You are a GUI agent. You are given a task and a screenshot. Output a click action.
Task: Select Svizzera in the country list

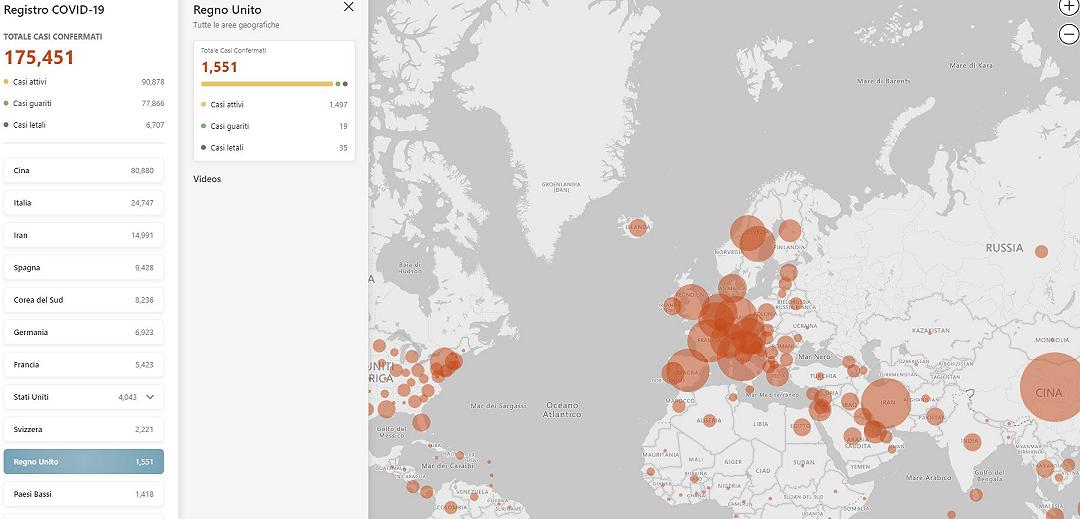point(83,430)
